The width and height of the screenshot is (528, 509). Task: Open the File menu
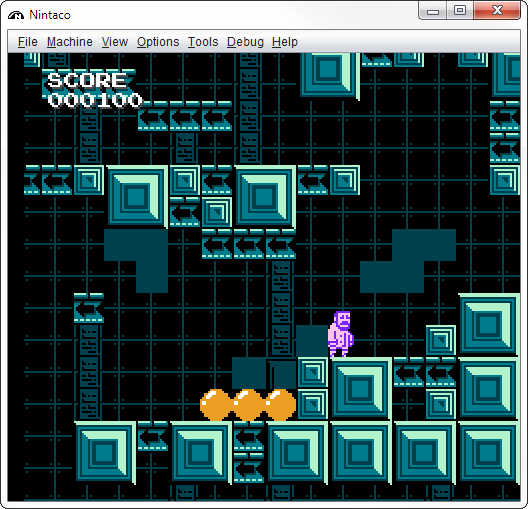(x=28, y=42)
